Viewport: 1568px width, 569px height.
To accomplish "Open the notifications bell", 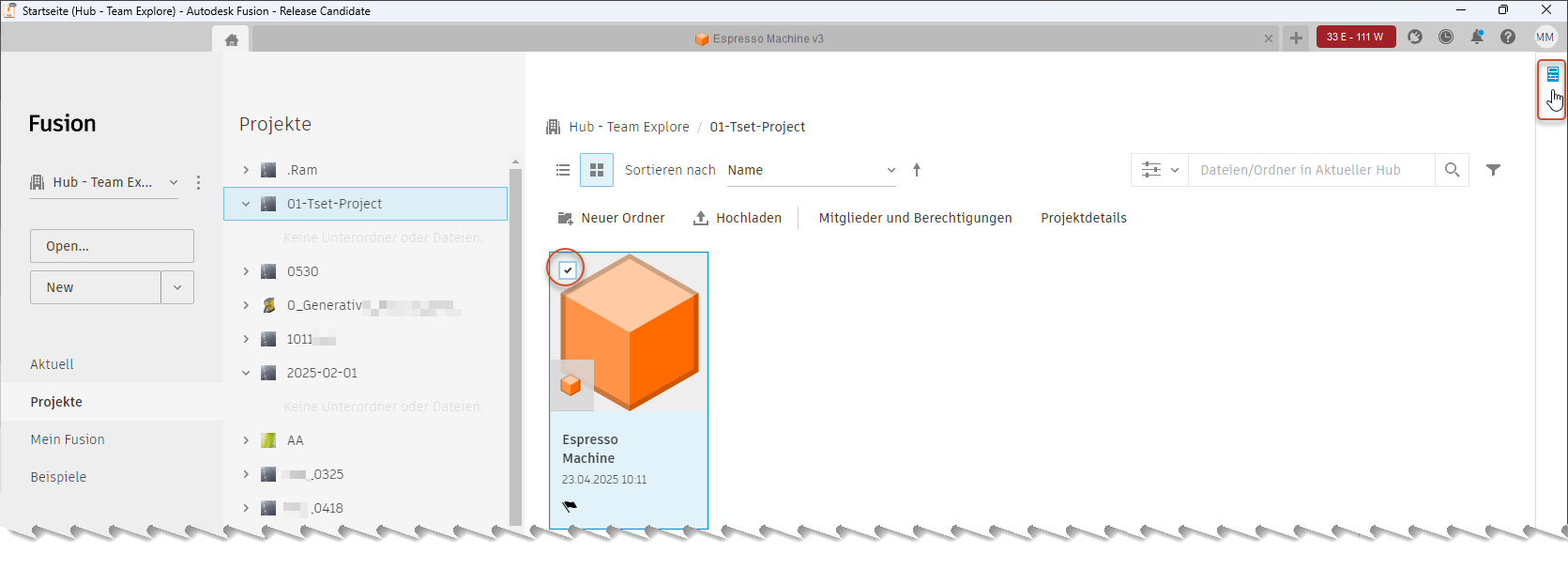I will [1477, 37].
